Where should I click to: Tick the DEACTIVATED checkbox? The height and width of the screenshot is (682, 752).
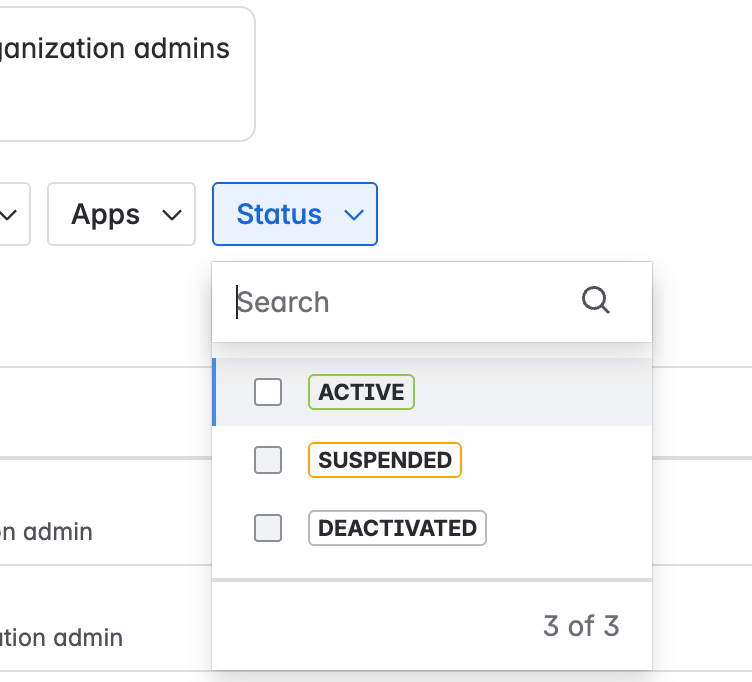(x=268, y=528)
